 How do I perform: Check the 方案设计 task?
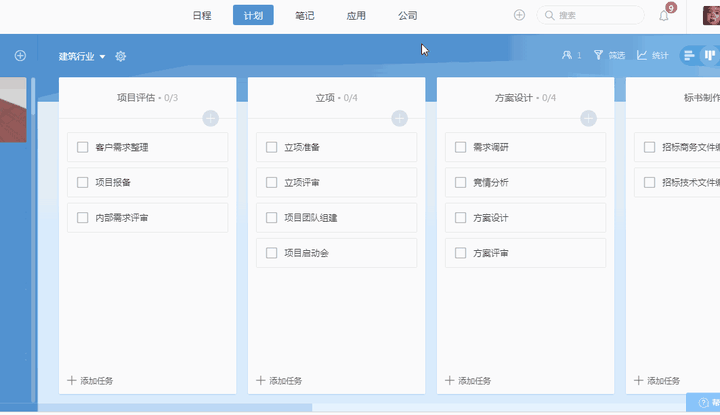point(461,218)
